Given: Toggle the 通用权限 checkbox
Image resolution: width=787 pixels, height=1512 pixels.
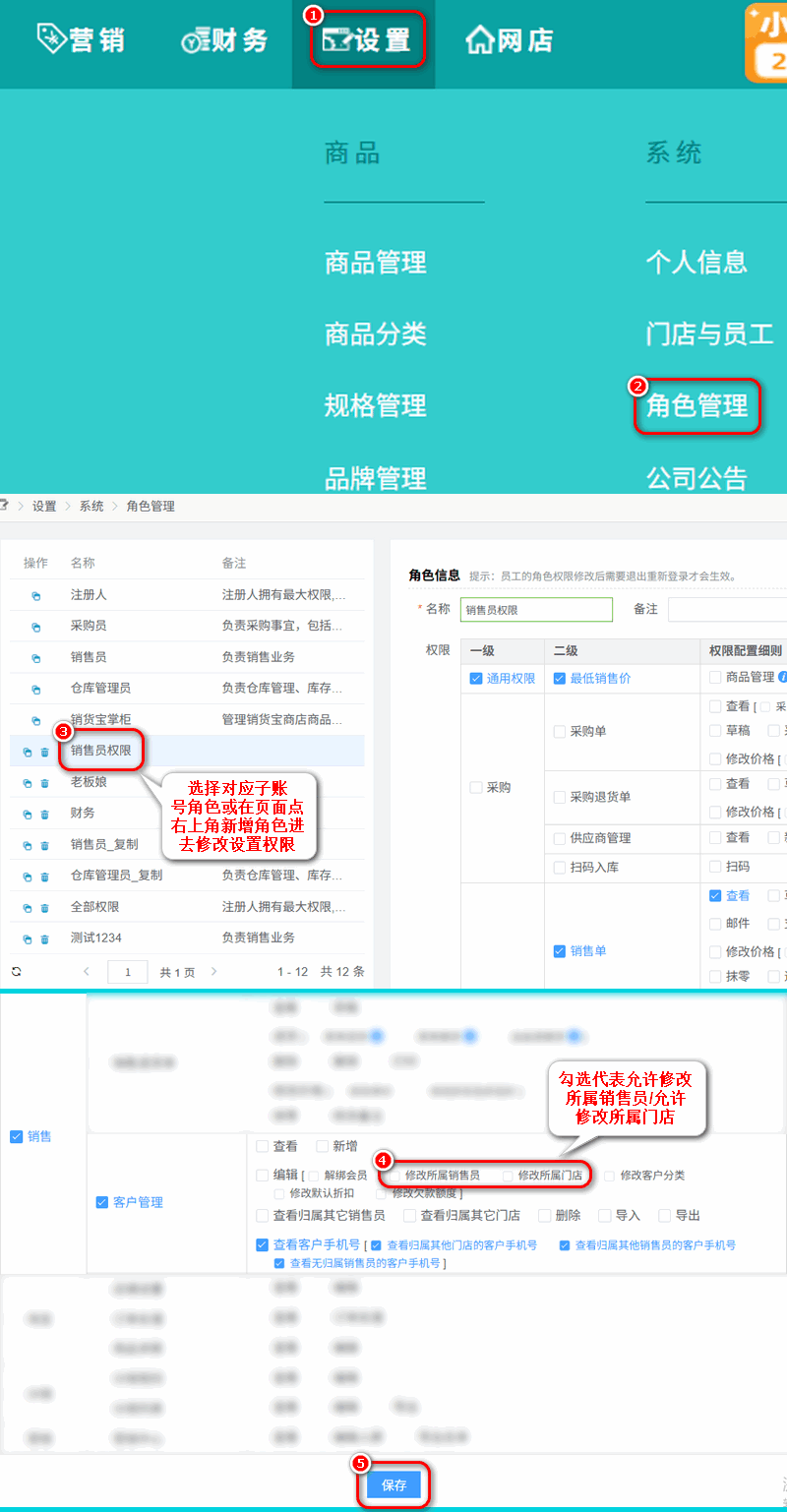Looking at the screenshot, I should 476,679.
